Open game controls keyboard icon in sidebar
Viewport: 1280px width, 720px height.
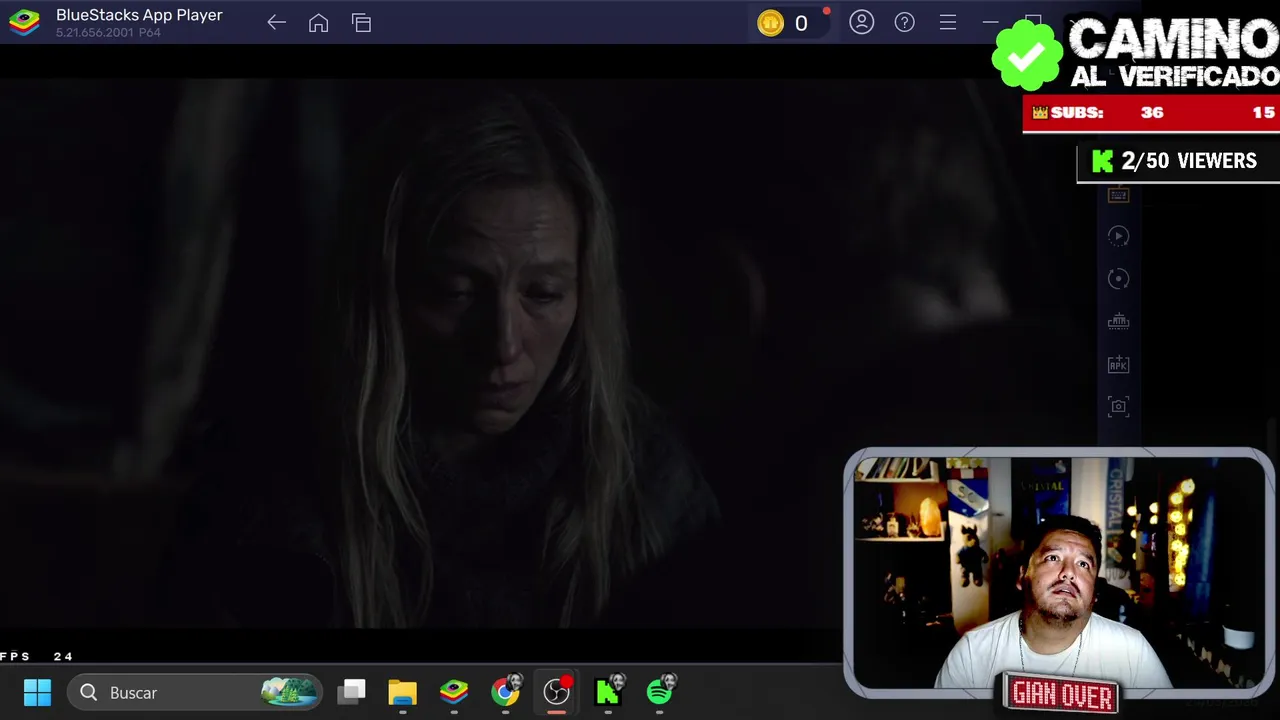(x=1118, y=195)
